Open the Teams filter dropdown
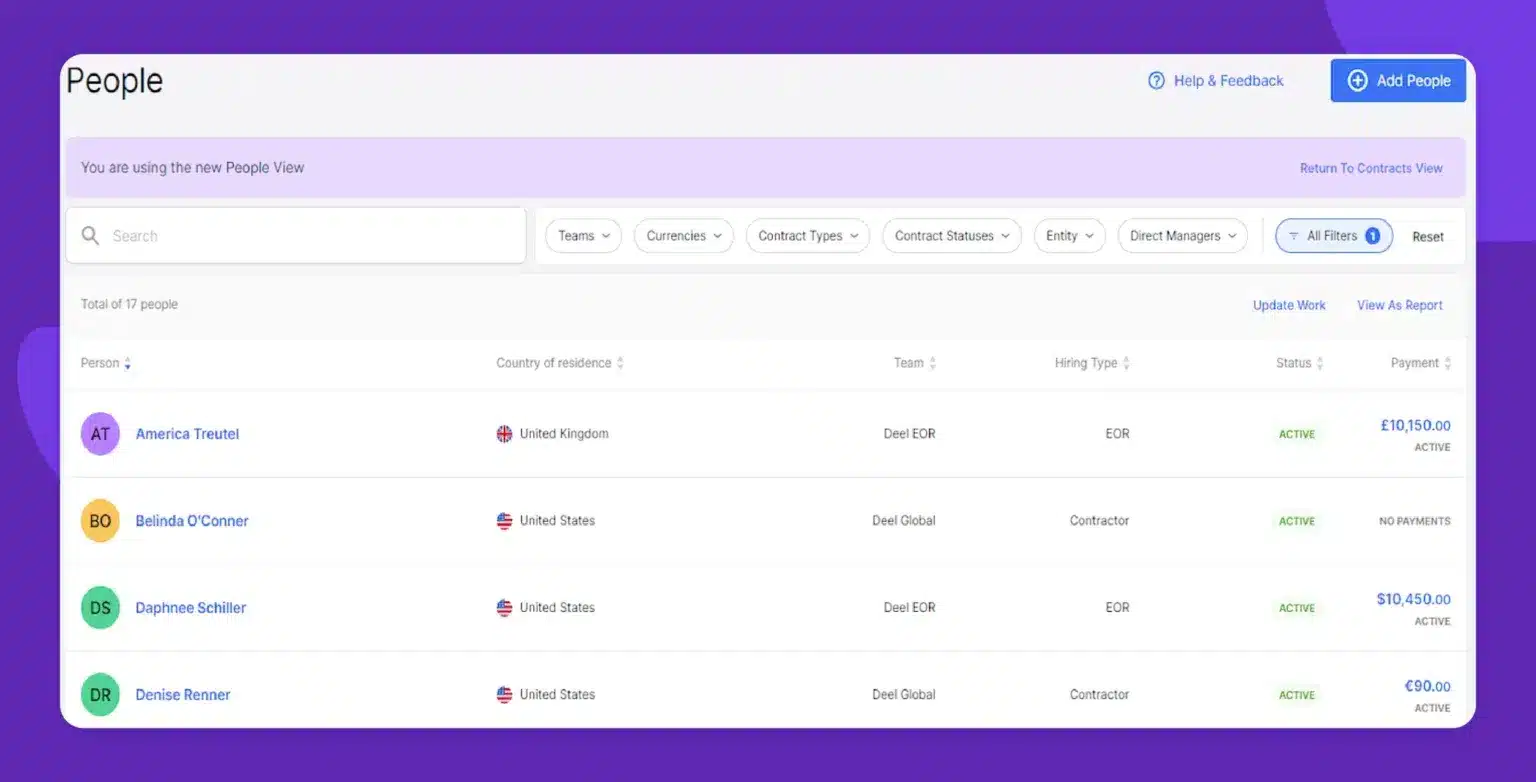This screenshot has width=1536, height=782. tap(583, 236)
